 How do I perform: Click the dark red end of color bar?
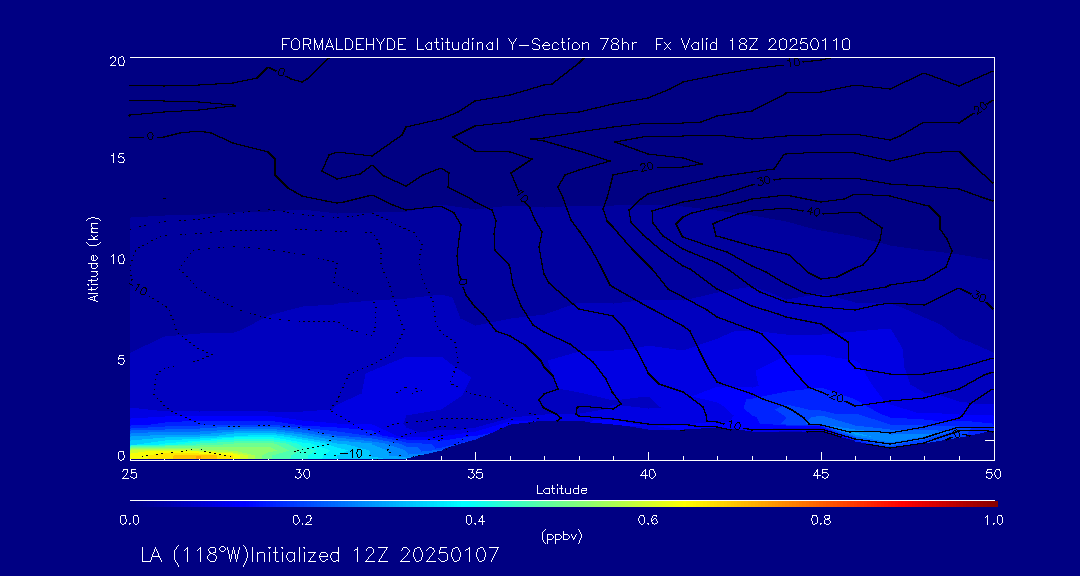(x=990, y=504)
